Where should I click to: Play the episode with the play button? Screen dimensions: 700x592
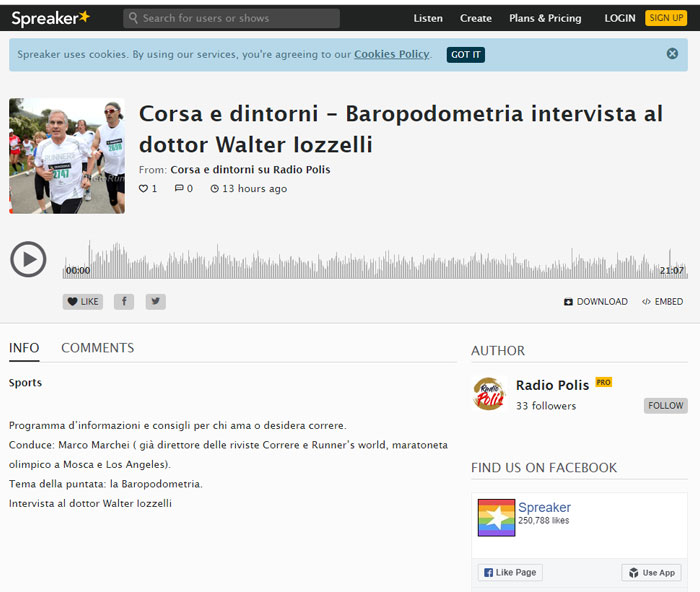pos(28,259)
